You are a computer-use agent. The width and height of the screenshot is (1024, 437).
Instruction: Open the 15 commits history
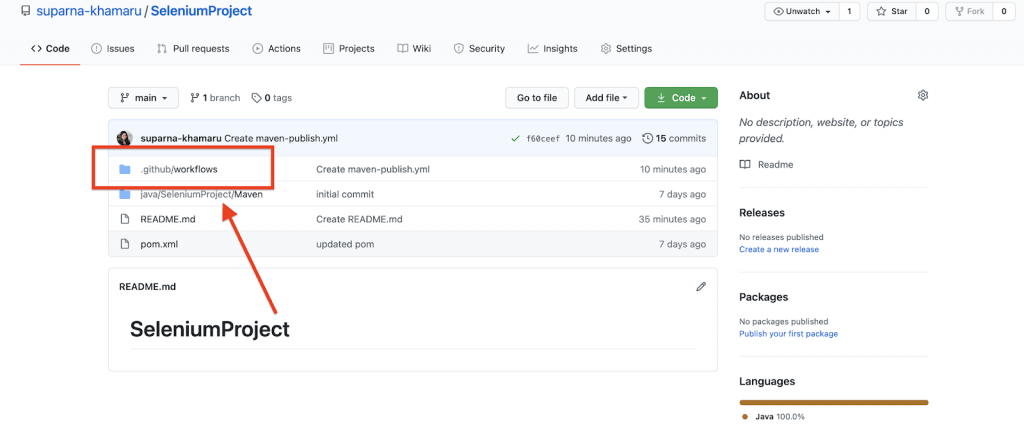pos(674,138)
